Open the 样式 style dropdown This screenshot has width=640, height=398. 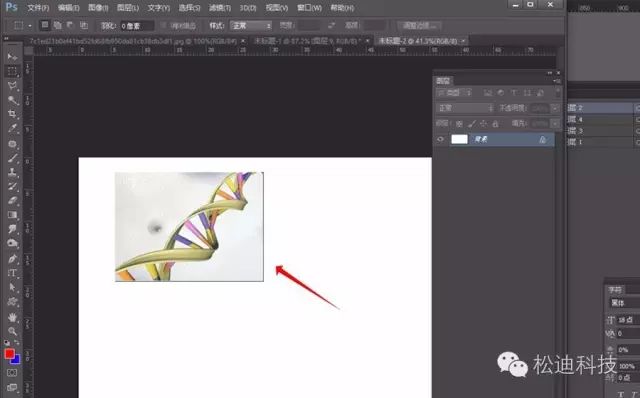tap(251, 26)
